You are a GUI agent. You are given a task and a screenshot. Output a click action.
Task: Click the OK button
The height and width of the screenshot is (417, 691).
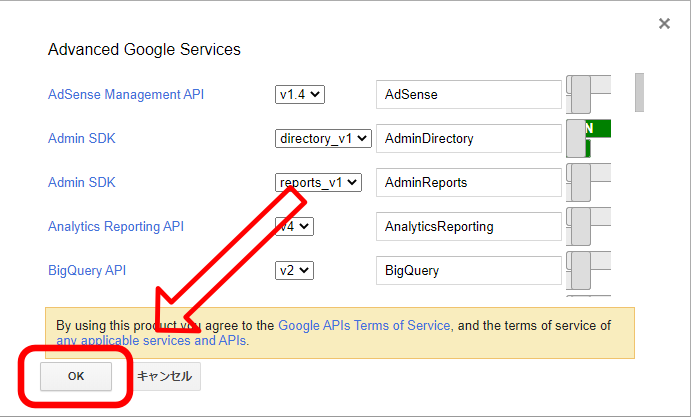76,376
